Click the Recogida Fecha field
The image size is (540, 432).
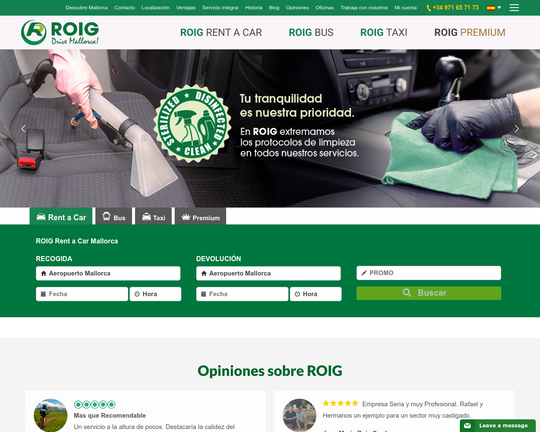pos(82,294)
